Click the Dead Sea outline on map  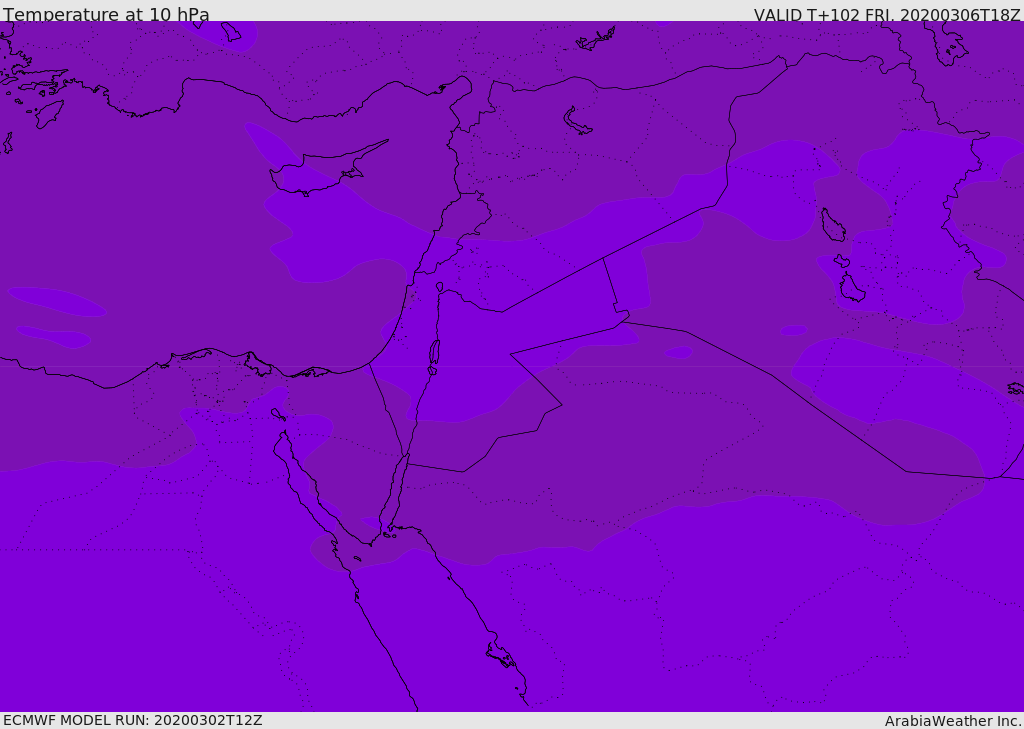click(434, 357)
